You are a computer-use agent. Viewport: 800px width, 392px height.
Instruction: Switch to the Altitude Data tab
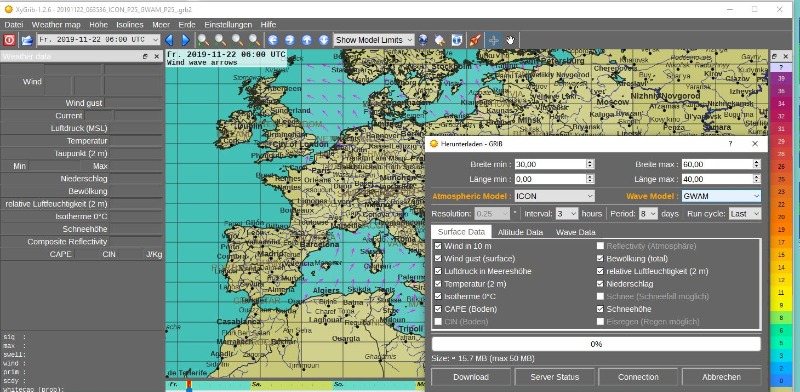[520, 232]
